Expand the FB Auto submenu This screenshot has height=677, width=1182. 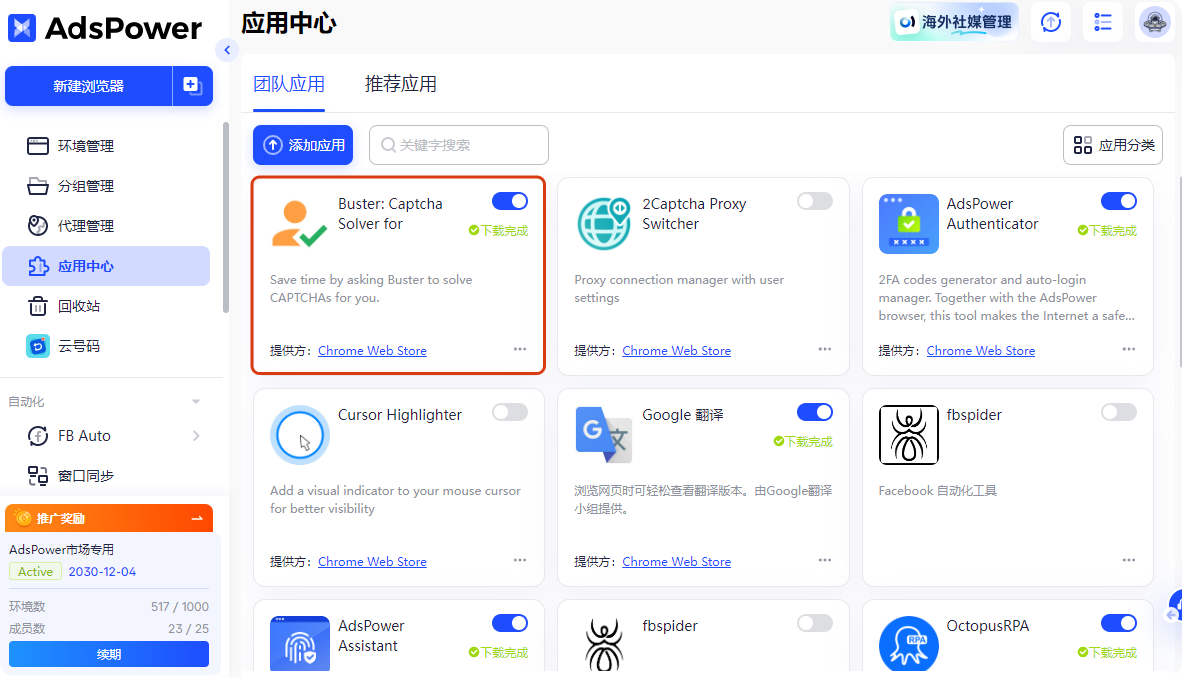[197, 436]
